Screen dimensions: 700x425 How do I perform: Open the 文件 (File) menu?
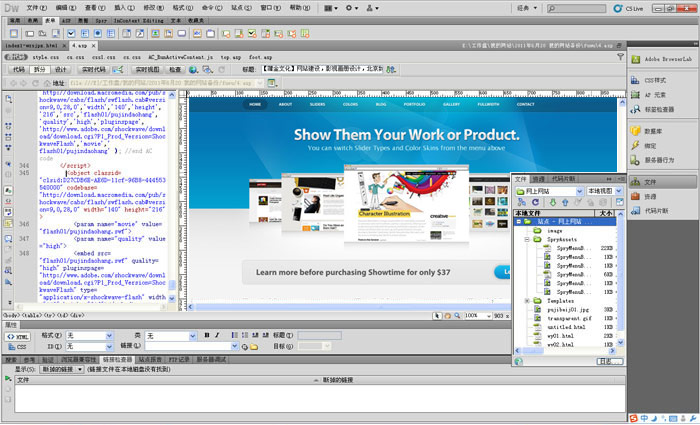click(36, 8)
